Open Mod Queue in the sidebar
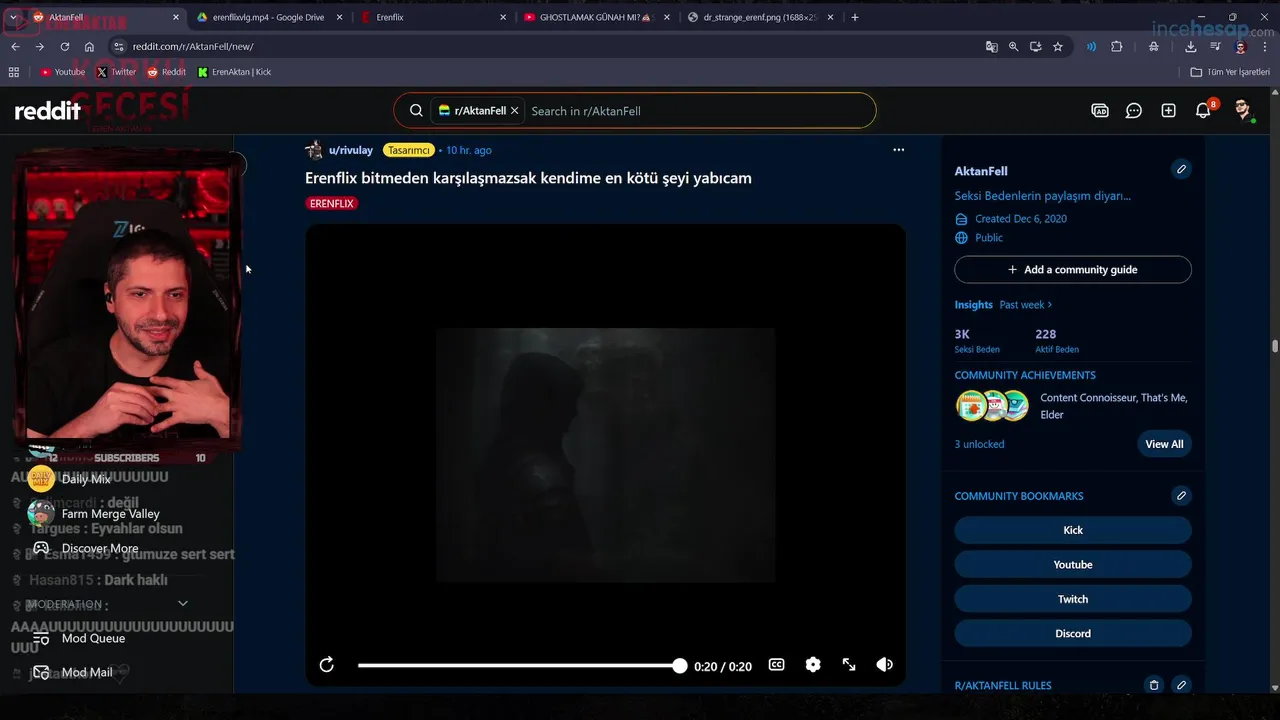The height and width of the screenshot is (720, 1280). point(93,638)
